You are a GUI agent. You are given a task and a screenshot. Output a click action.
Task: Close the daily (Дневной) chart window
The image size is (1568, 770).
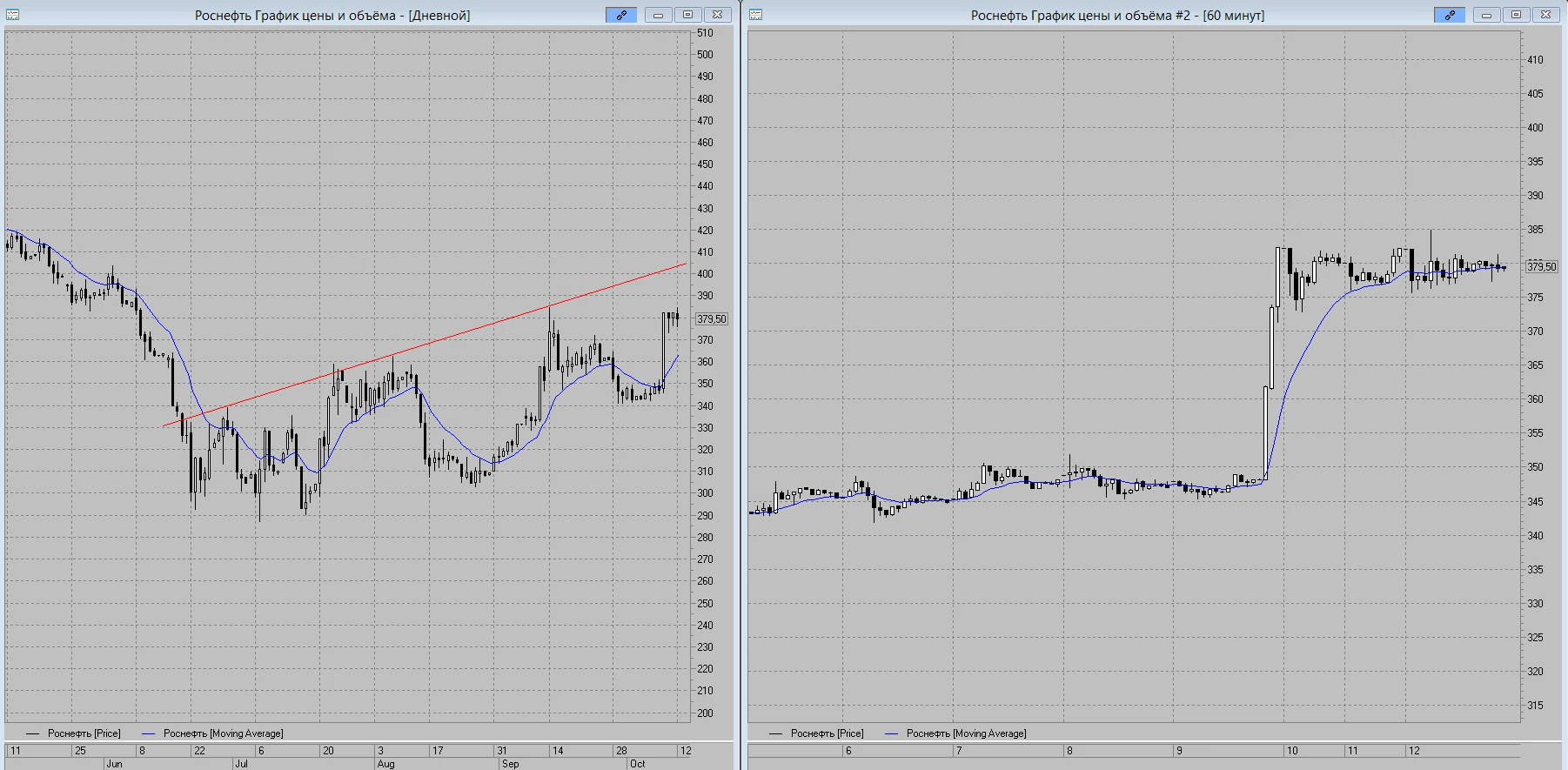(x=717, y=15)
